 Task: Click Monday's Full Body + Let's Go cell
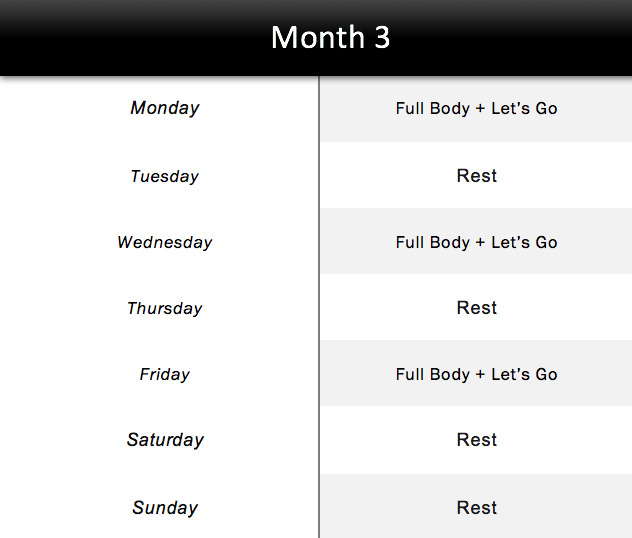(476, 108)
